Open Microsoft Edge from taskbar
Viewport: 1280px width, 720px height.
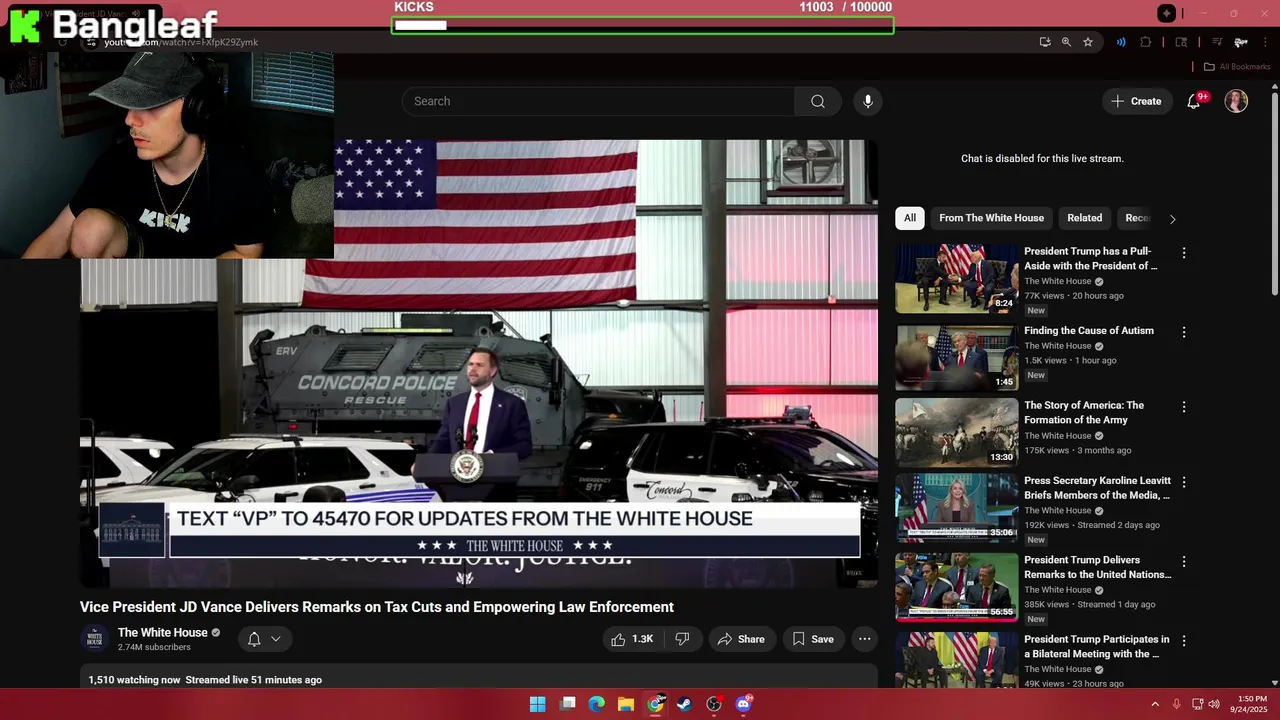597,704
